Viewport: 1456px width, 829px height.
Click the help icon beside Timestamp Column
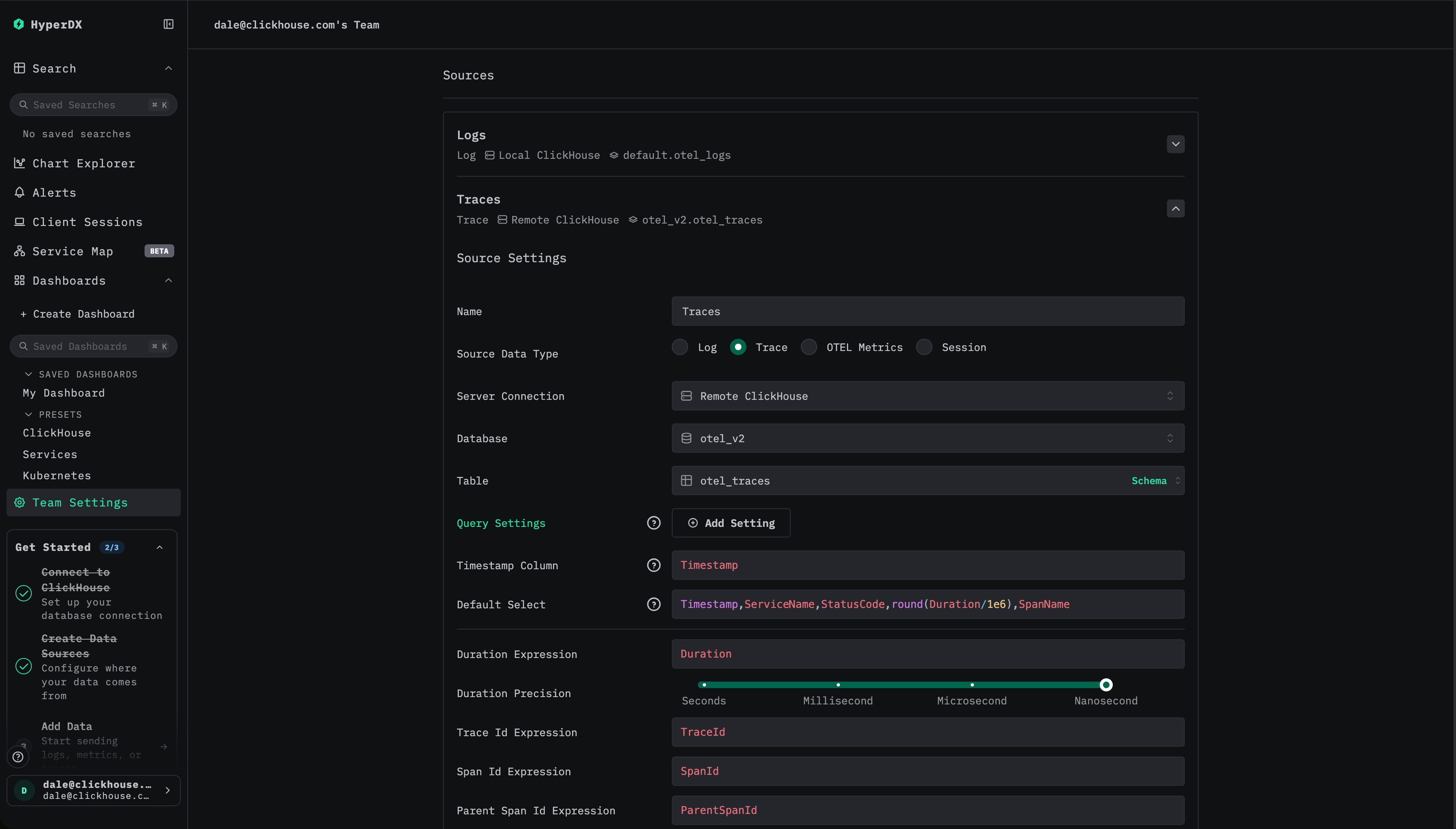(653, 565)
